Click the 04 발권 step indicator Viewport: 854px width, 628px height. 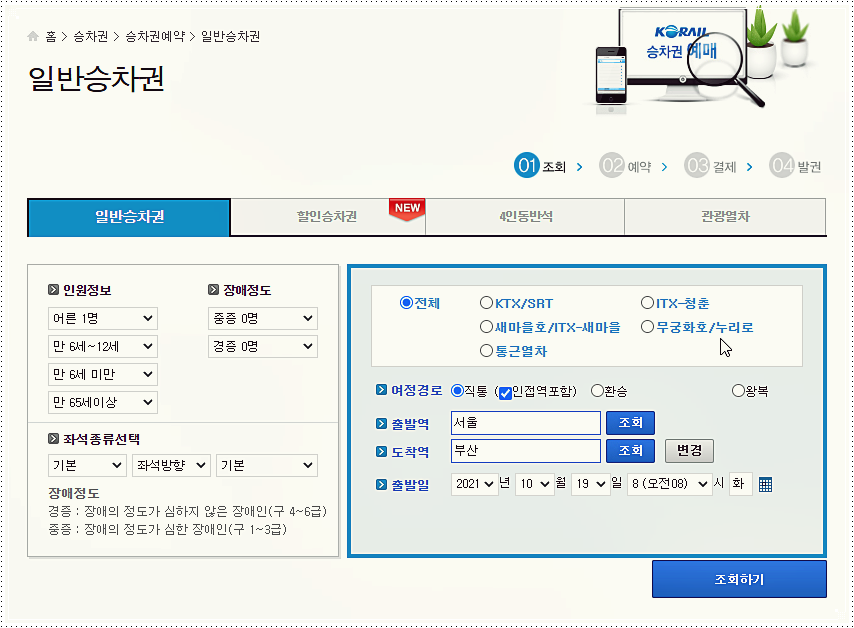tap(795, 166)
